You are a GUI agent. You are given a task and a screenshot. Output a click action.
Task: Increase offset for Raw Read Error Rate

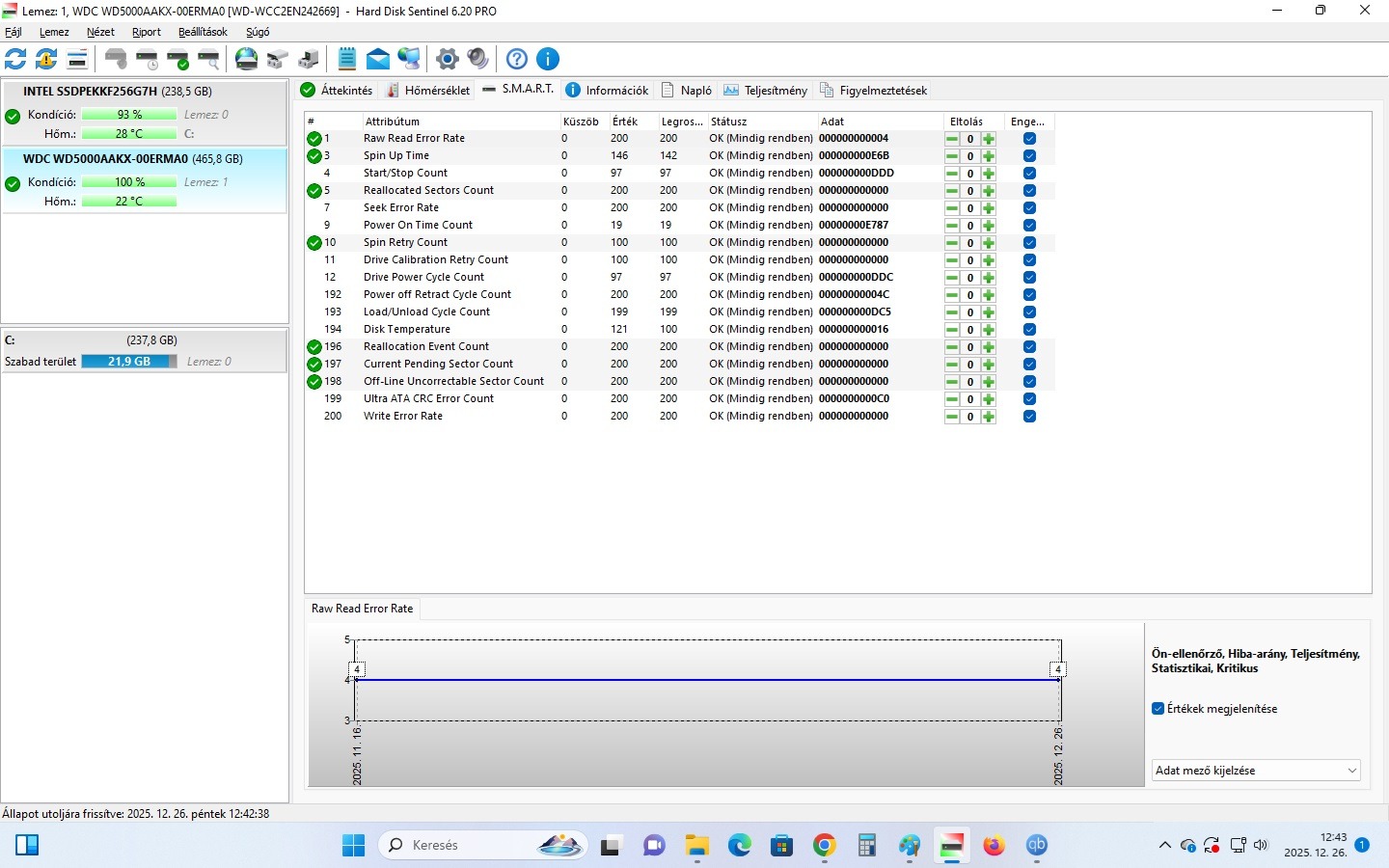pos(989,139)
